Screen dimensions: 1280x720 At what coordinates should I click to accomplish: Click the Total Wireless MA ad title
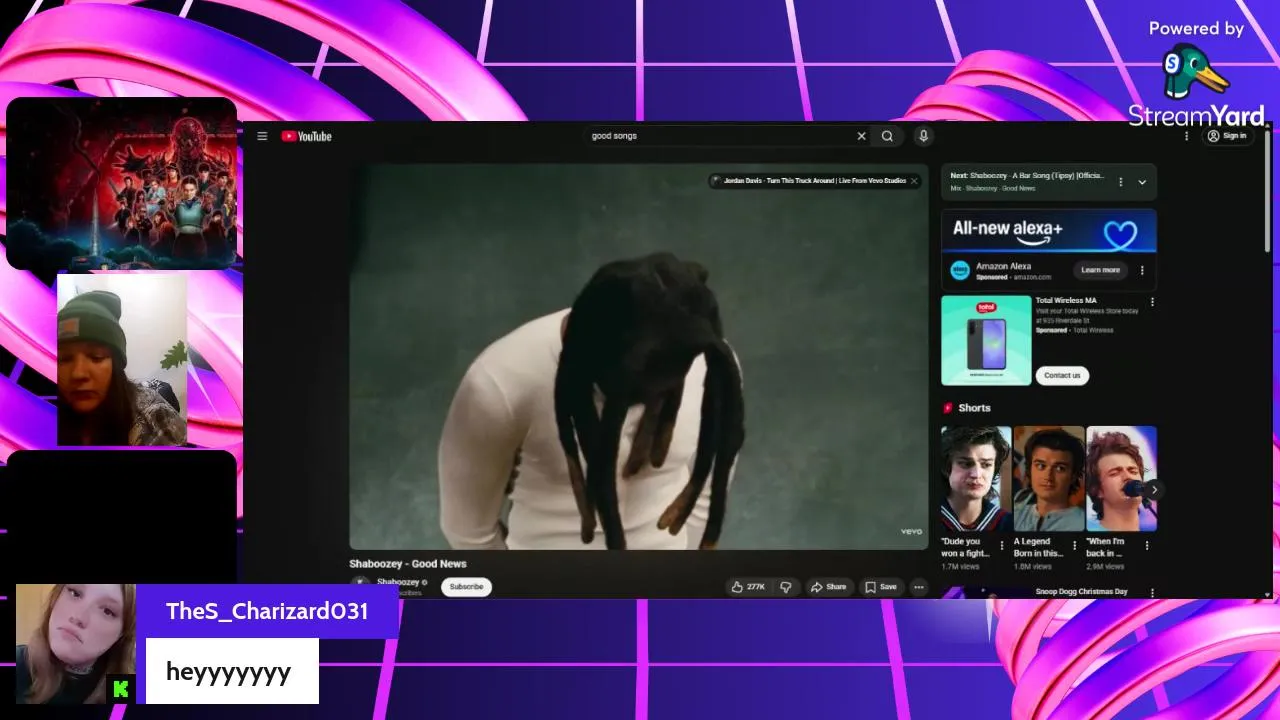tap(1066, 300)
